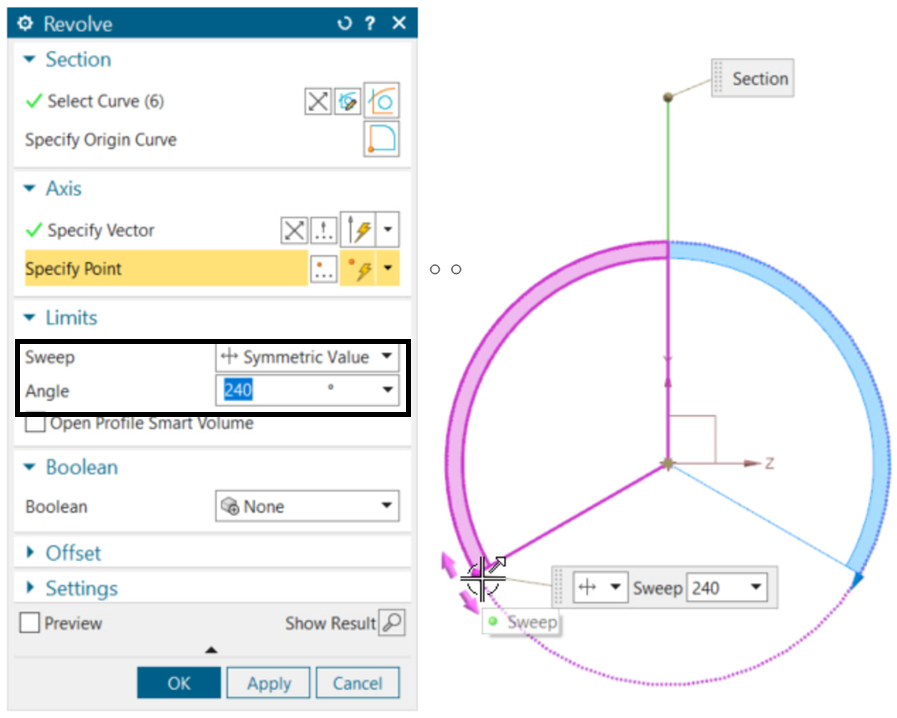Click the Apply button

pos(269,683)
